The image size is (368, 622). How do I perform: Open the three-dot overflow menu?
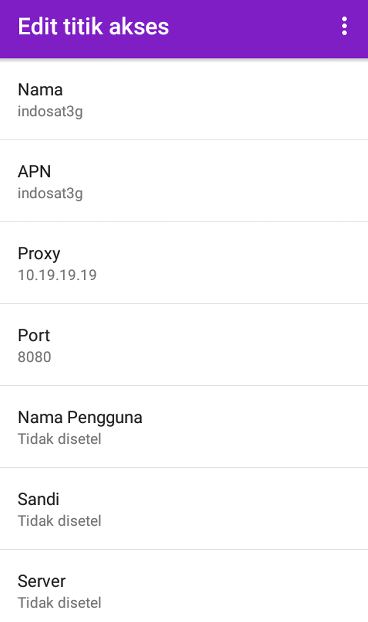[x=344, y=26]
